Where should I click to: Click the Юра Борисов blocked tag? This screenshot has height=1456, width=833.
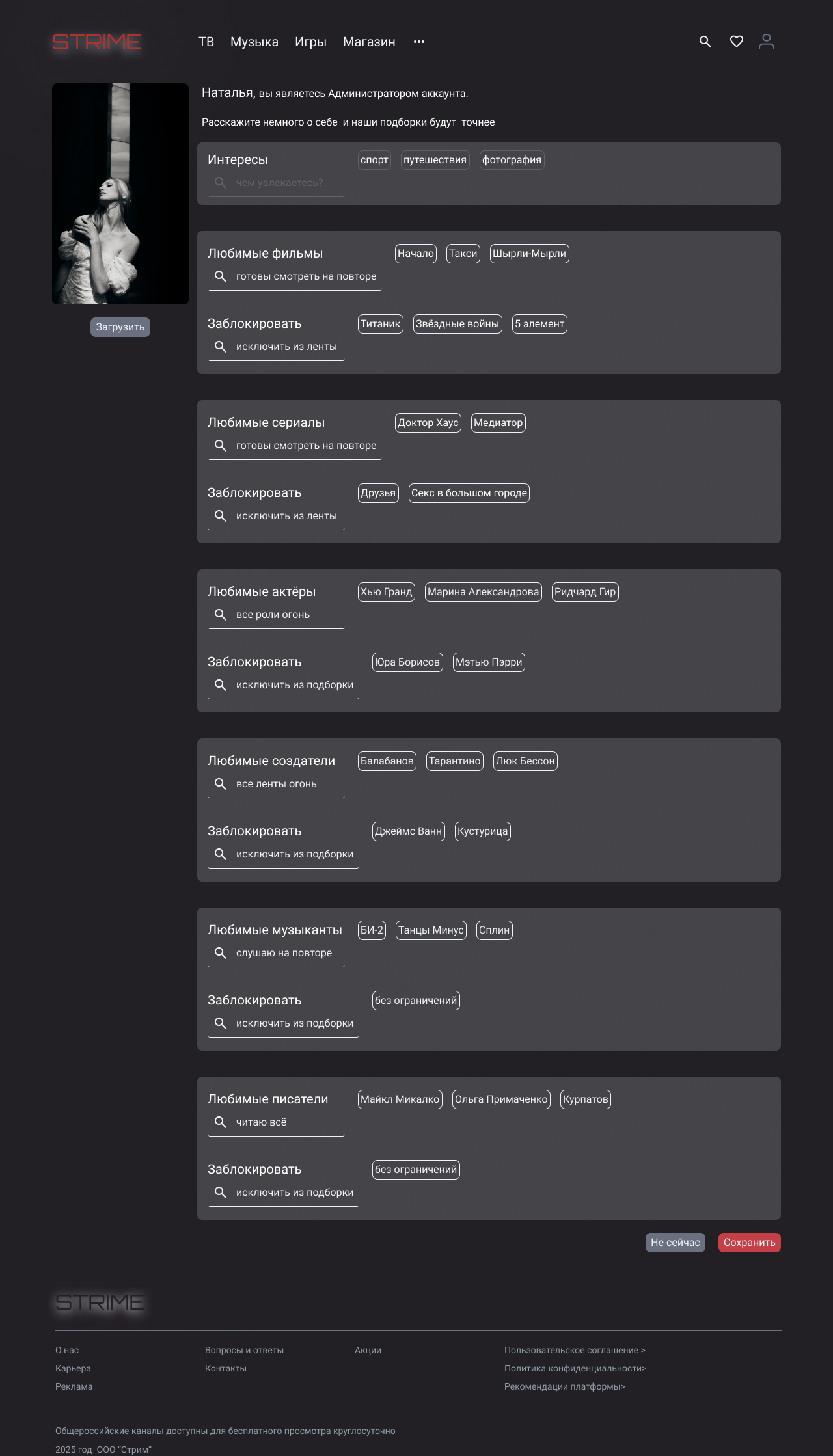tap(407, 662)
